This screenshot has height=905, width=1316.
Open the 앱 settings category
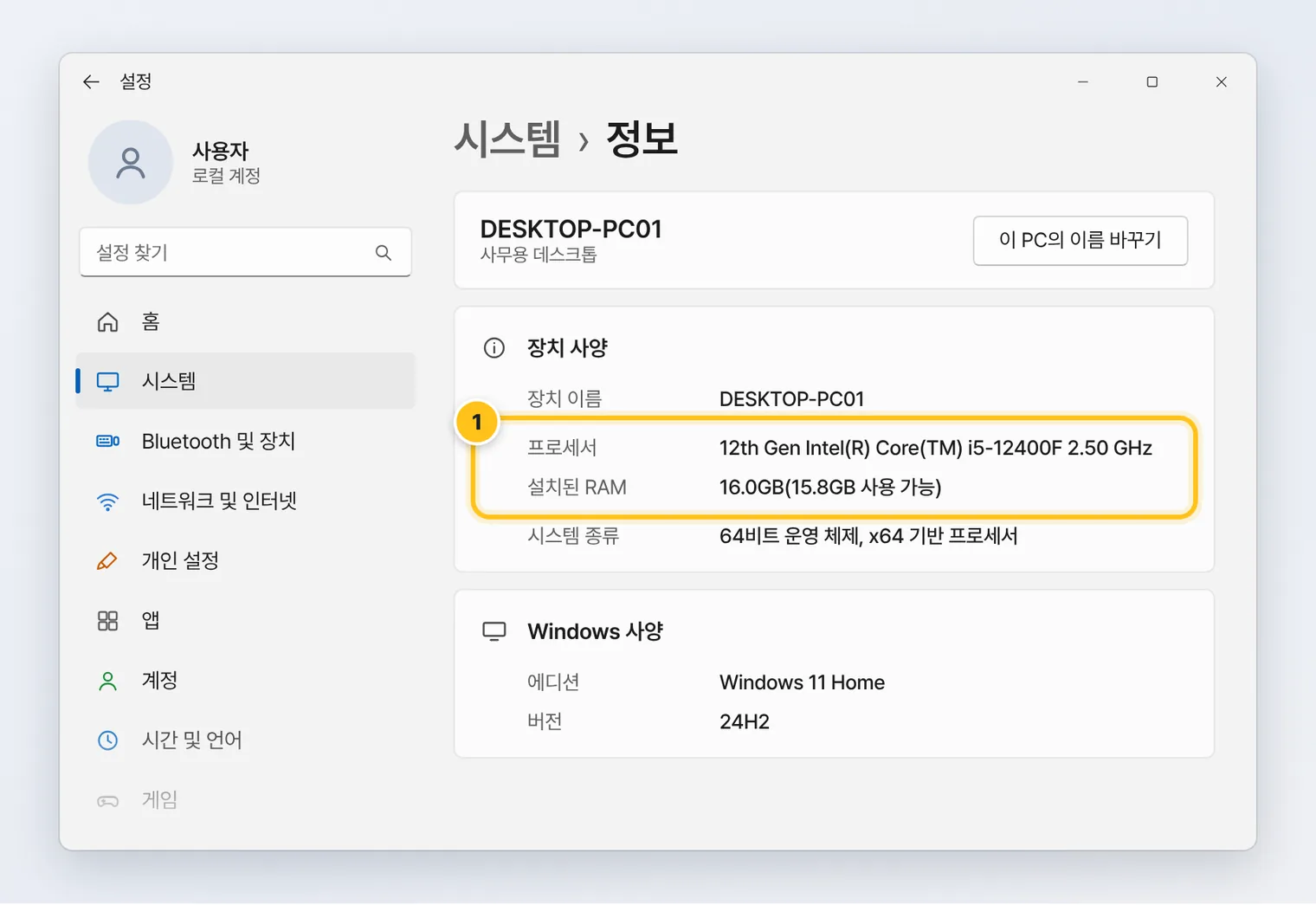point(246,620)
